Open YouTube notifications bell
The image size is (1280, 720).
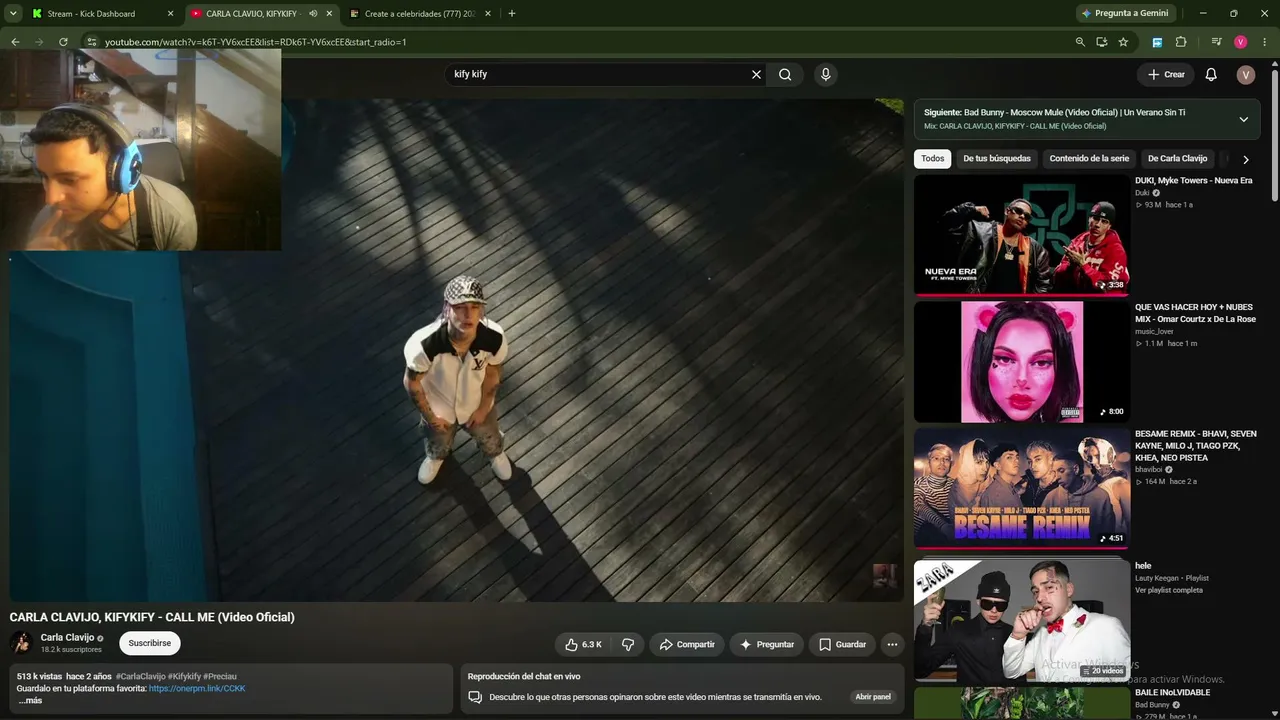click(x=1211, y=74)
